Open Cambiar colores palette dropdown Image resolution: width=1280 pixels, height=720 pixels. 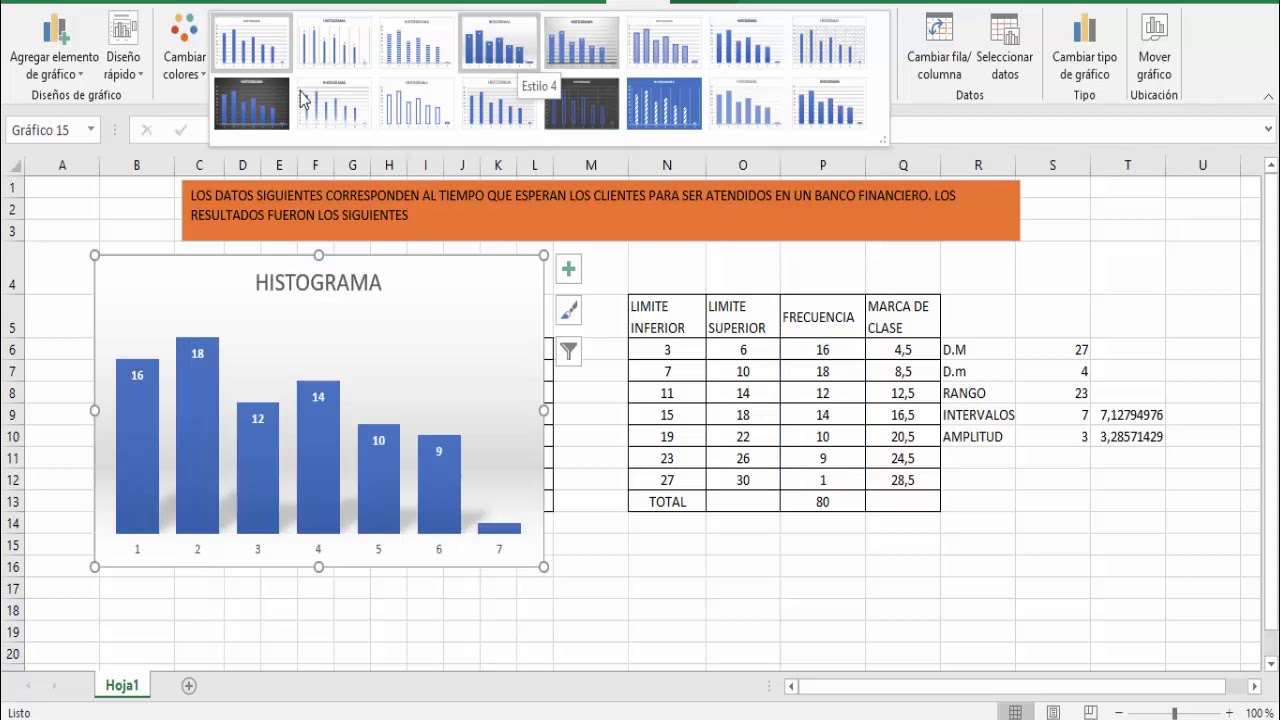(x=184, y=48)
